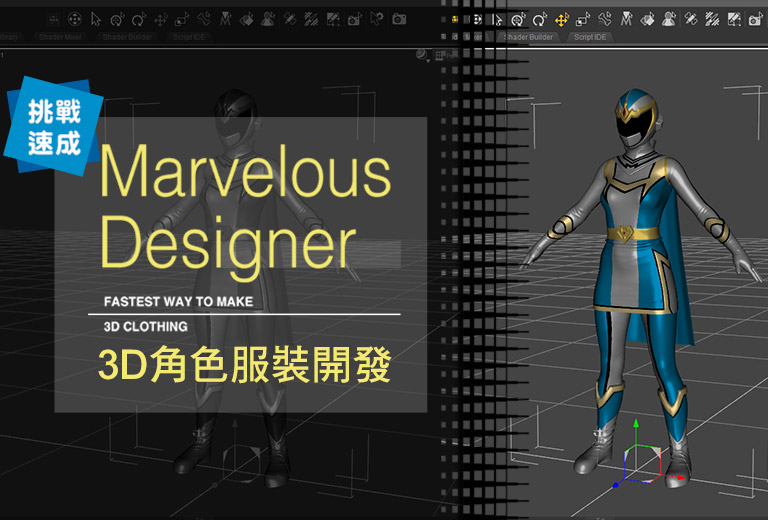Open the draw style sphere dropdown

[422, 55]
